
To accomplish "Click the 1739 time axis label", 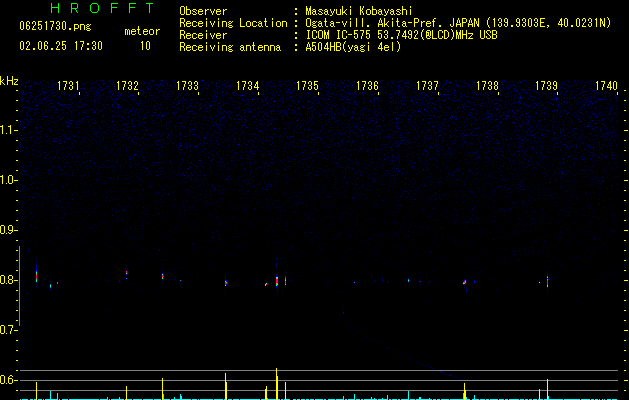I will click(x=546, y=86).
